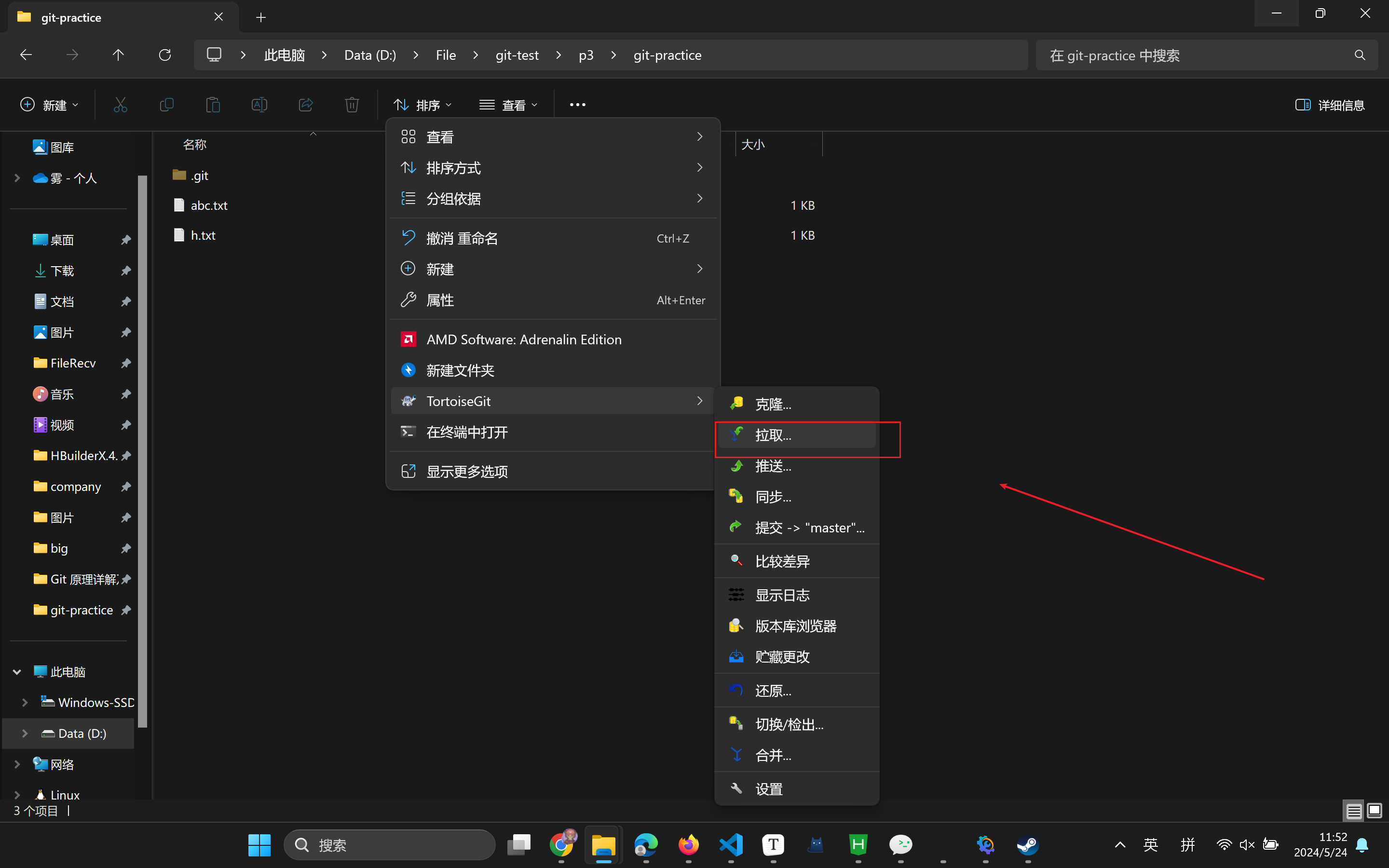
Task: Click the Pull (拉取) TortoiseGit icon
Action: (x=736, y=434)
